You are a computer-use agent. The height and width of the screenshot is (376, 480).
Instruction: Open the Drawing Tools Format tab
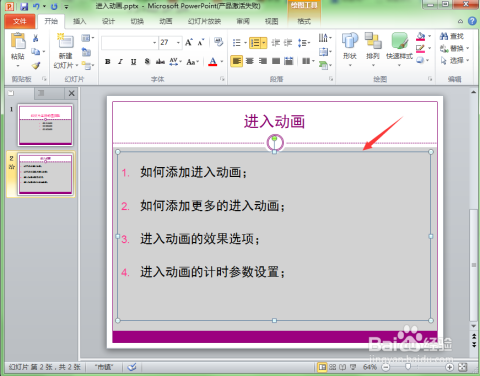(304, 21)
